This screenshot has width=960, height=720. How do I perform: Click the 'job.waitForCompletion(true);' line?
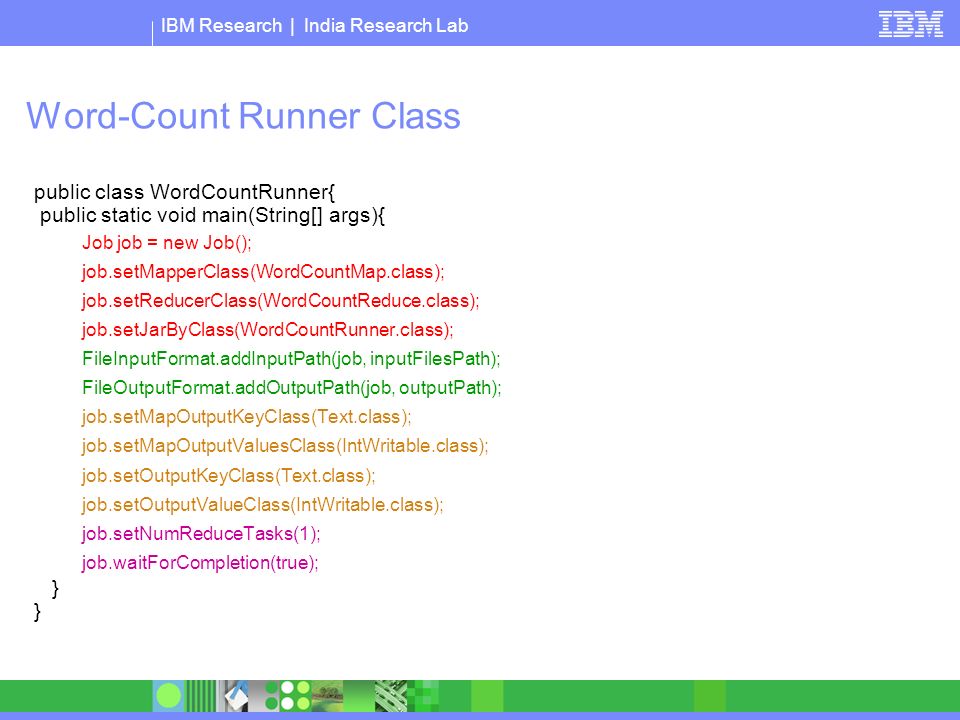pos(200,563)
